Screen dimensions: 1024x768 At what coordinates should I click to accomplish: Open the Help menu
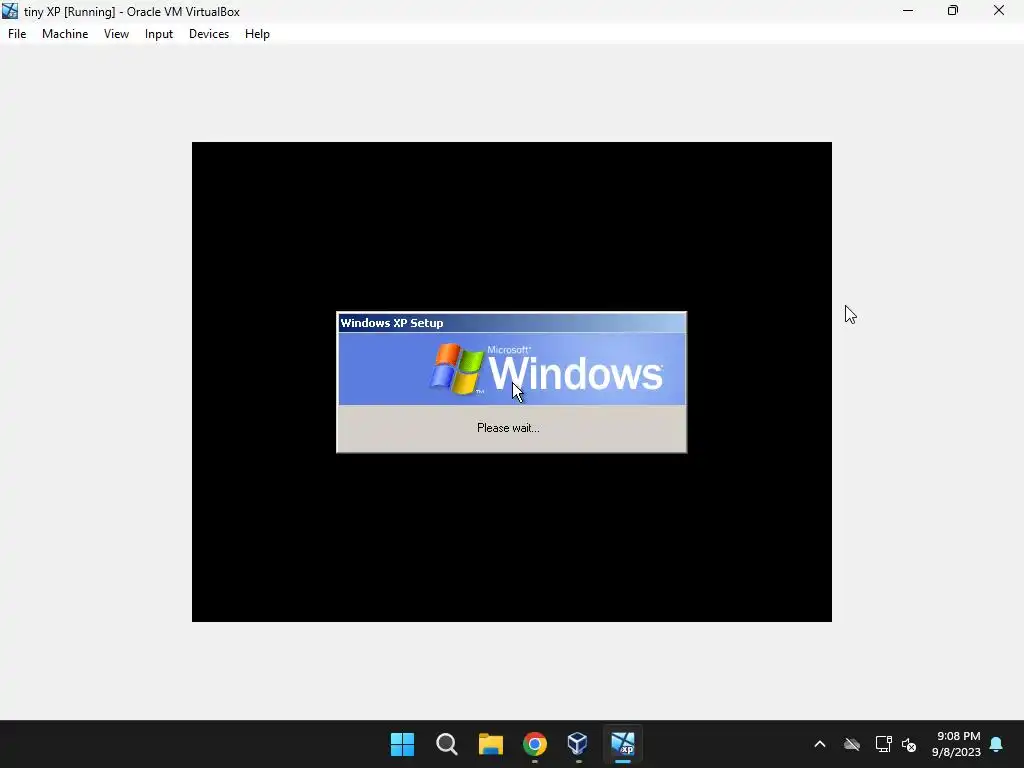click(x=257, y=34)
